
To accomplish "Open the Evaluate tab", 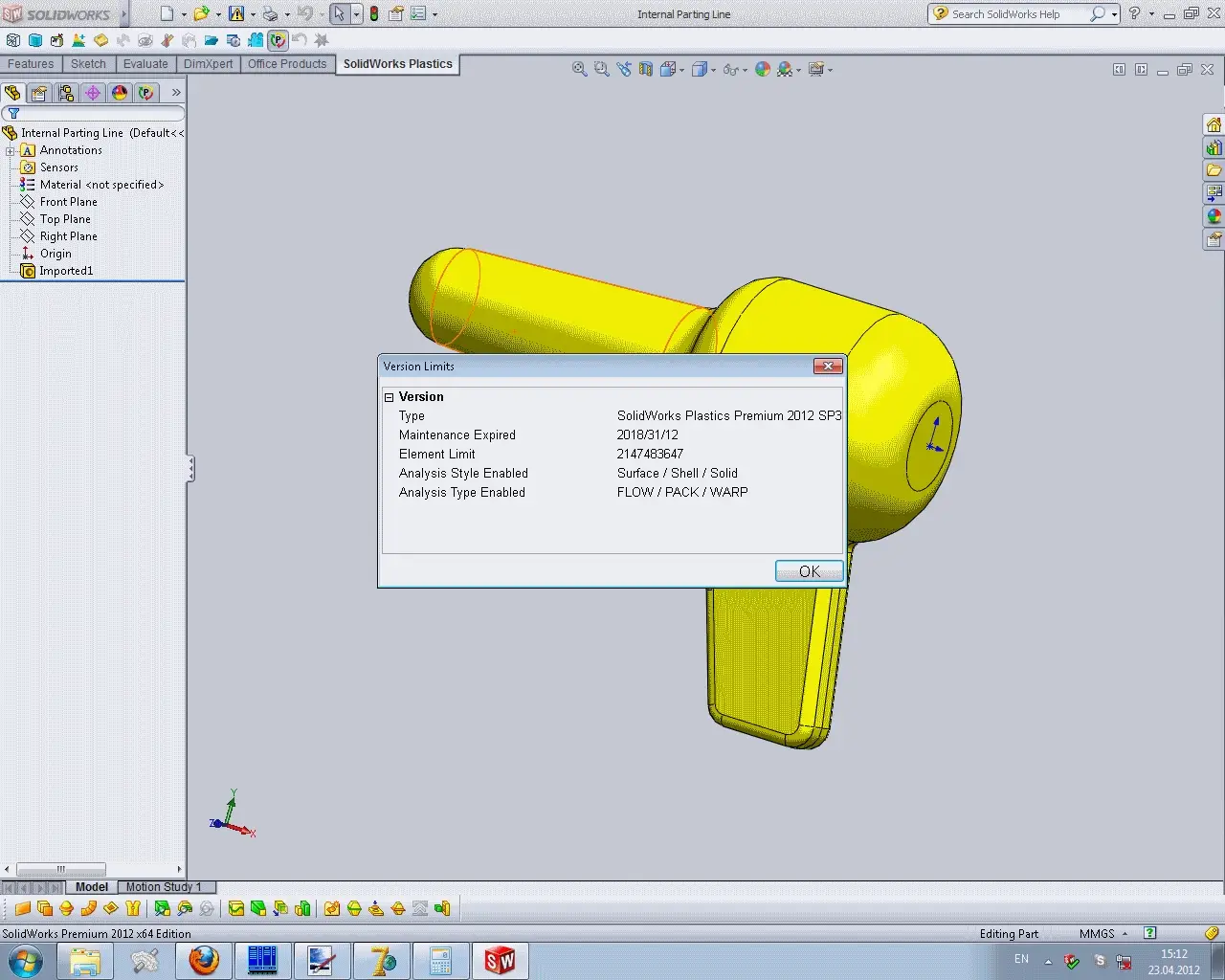I will (x=145, y=64).
